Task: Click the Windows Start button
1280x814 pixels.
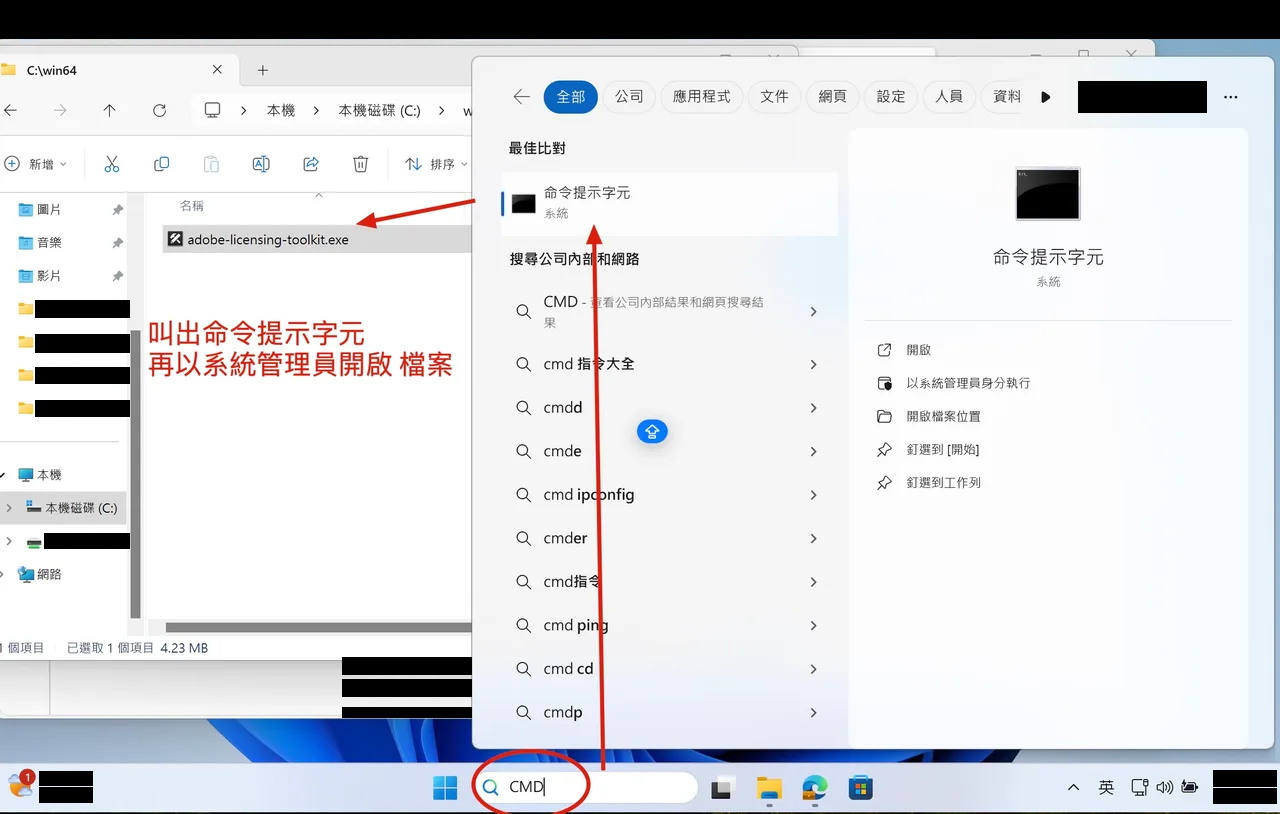Action: click(x=445, y=788)
